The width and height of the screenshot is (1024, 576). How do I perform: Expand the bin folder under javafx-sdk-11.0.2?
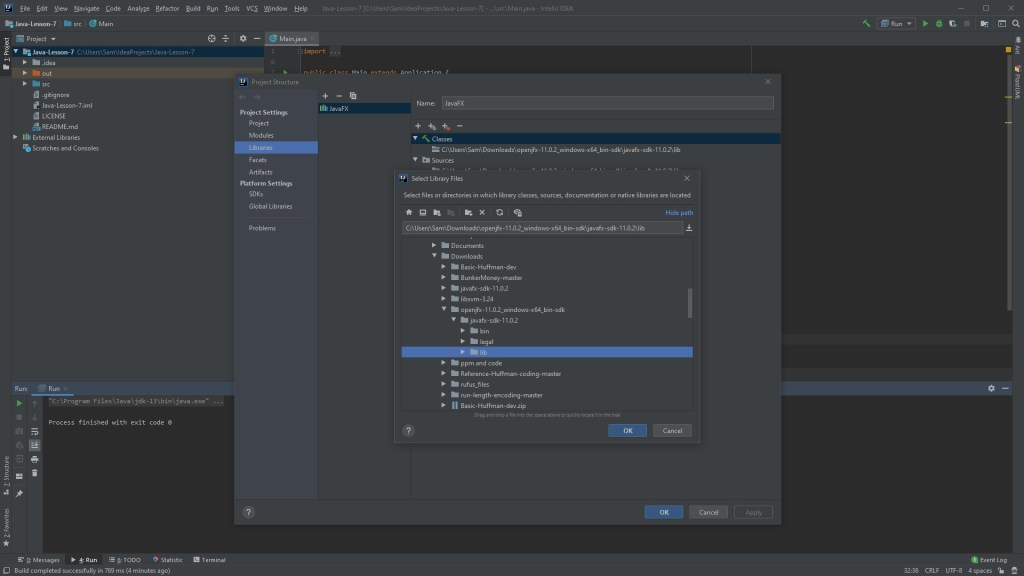point(462,330)
